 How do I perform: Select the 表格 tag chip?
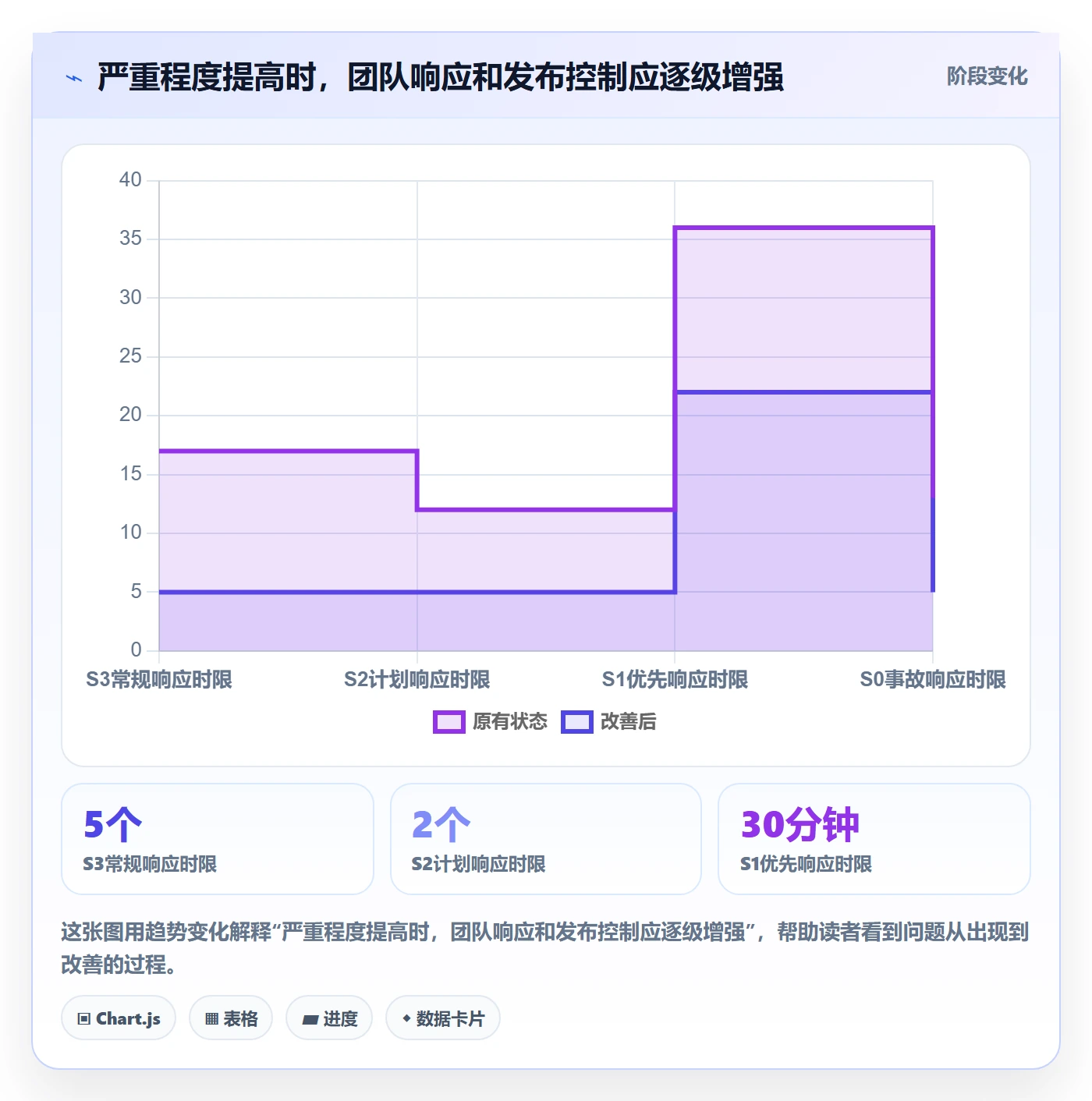[x=231, y=1018]
